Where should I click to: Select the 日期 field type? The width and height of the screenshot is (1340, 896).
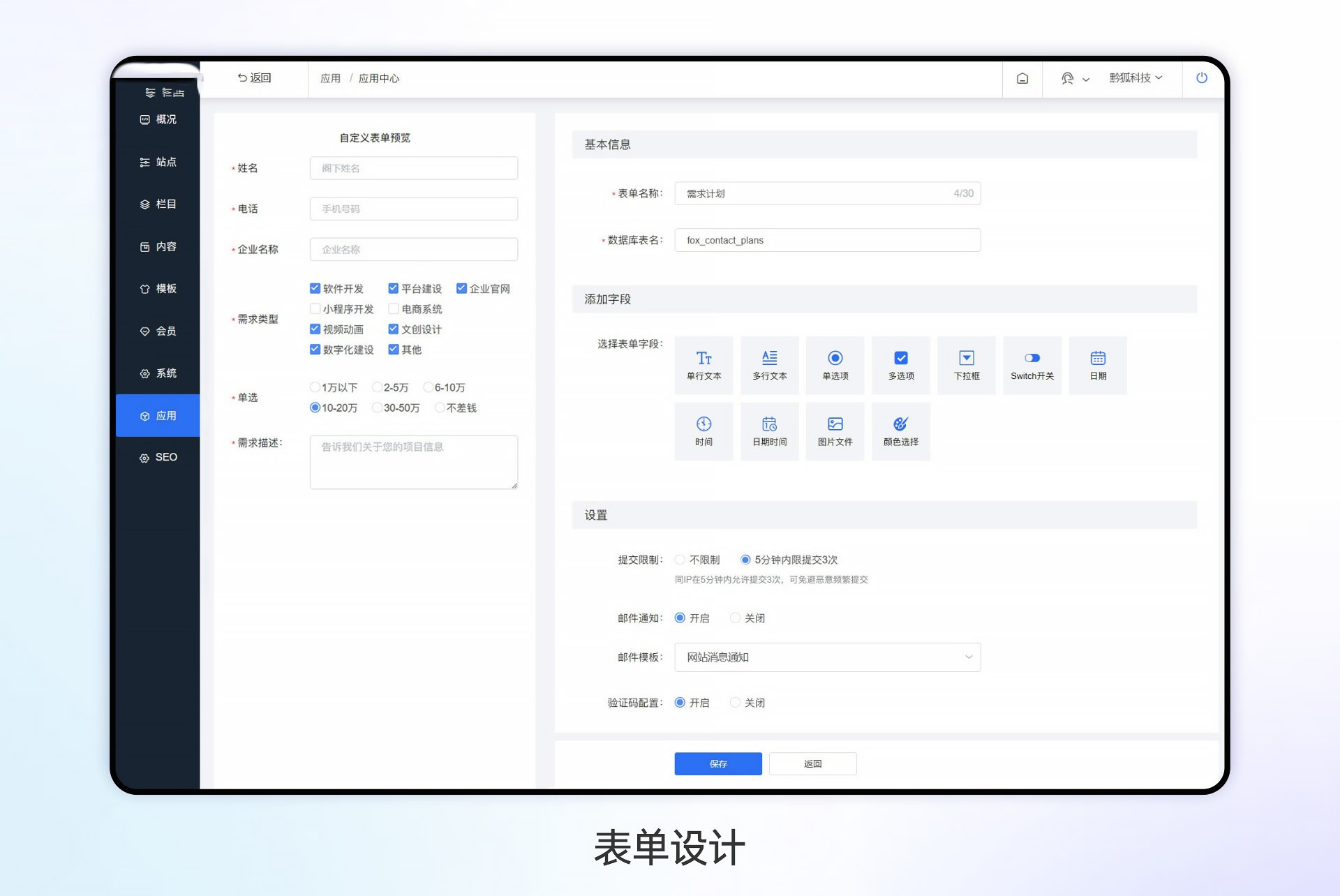1097,365
